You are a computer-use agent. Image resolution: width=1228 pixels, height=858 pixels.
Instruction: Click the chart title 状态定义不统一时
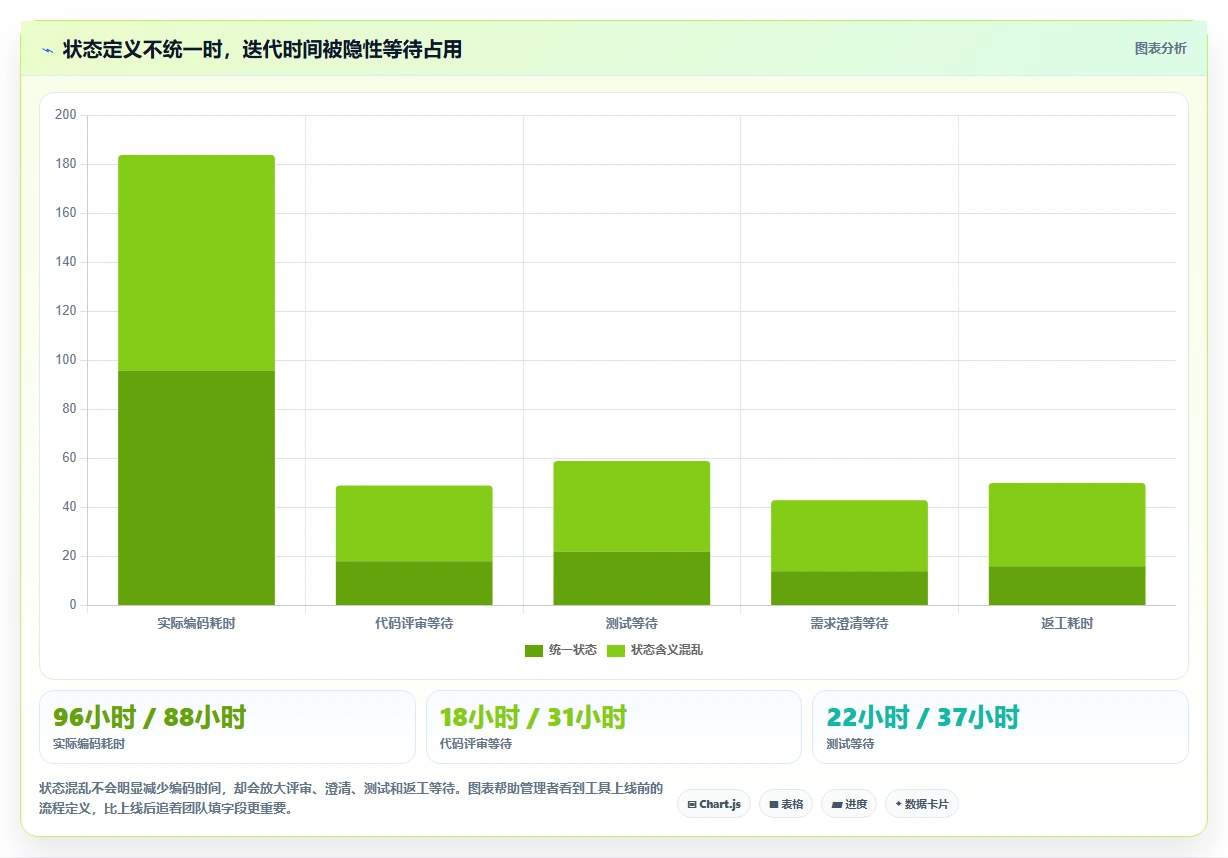(x=262, y=49)
